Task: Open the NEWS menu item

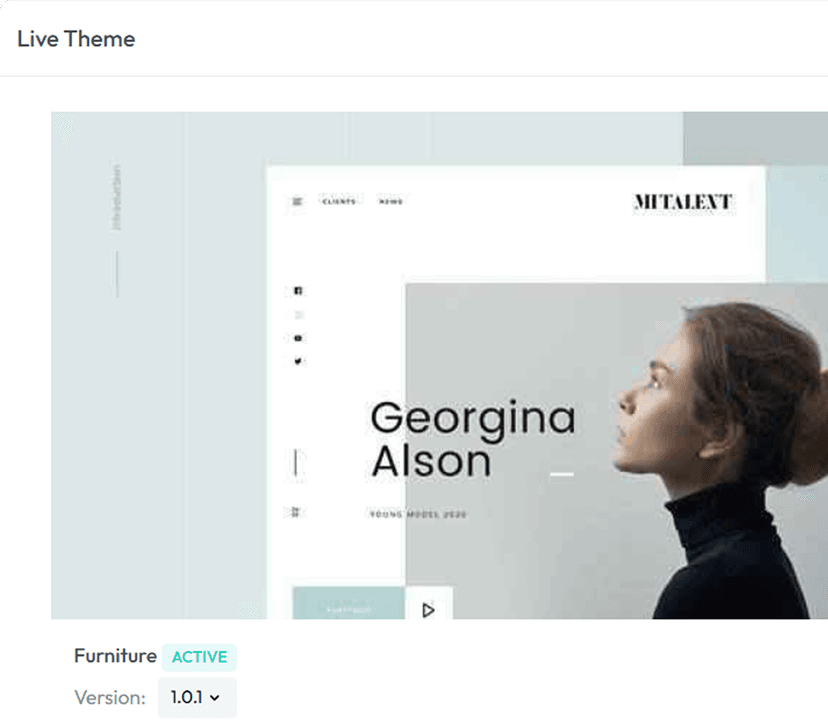Action: click(390, 201)
